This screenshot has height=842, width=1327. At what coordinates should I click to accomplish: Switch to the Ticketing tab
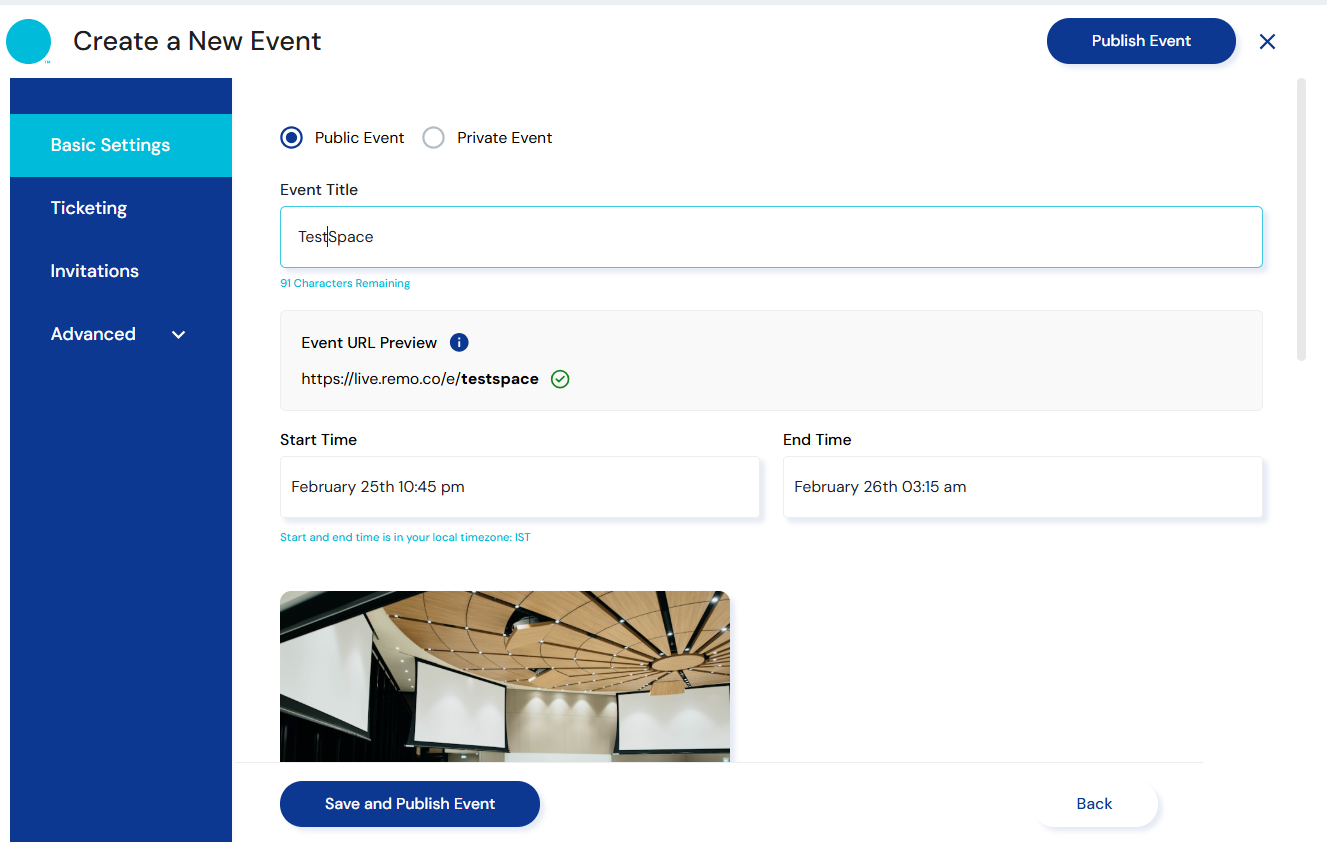click(x=89, y=208)
